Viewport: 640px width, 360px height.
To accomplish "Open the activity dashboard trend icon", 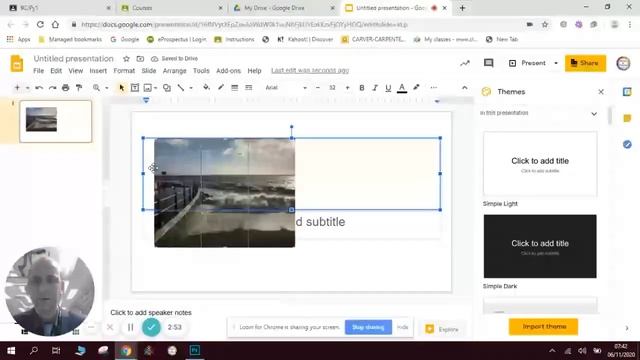I will pyautogui.click(x=465, y=63).
